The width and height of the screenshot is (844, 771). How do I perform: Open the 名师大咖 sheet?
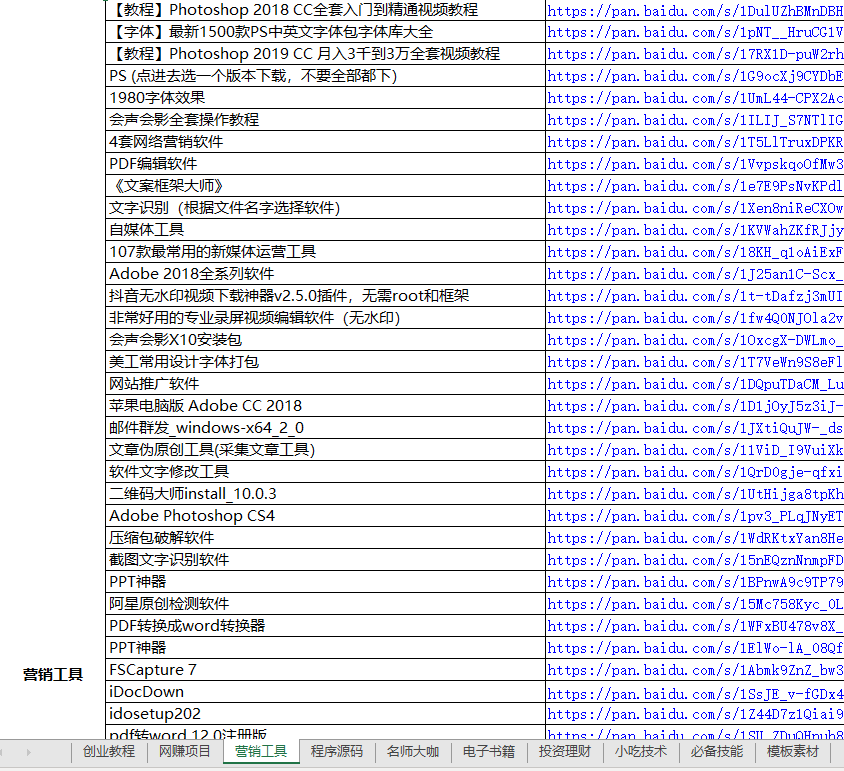coord(412,751)
